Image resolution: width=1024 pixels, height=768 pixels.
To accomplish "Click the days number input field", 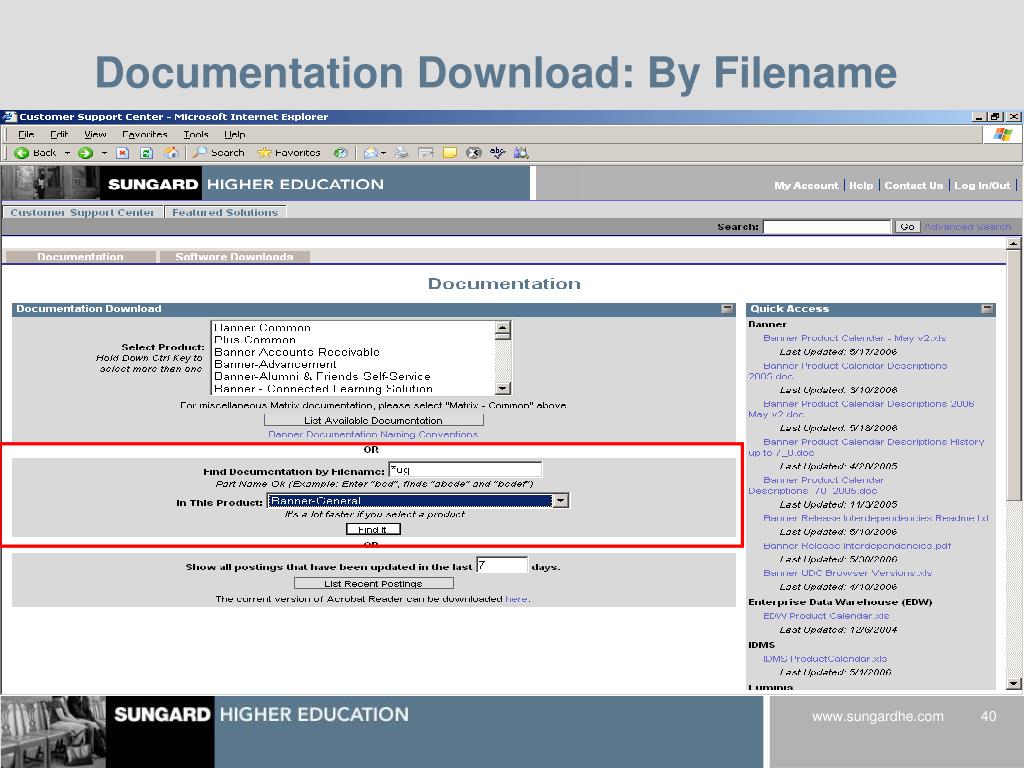I will (x=502, y=566).
